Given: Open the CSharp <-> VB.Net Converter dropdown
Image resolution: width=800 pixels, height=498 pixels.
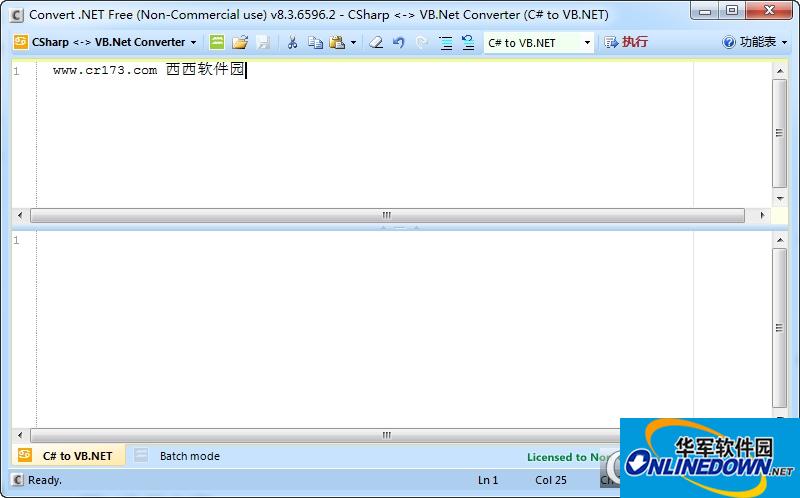Looking at the screenshot, I should pyautogui.click(x=105, y=42).
